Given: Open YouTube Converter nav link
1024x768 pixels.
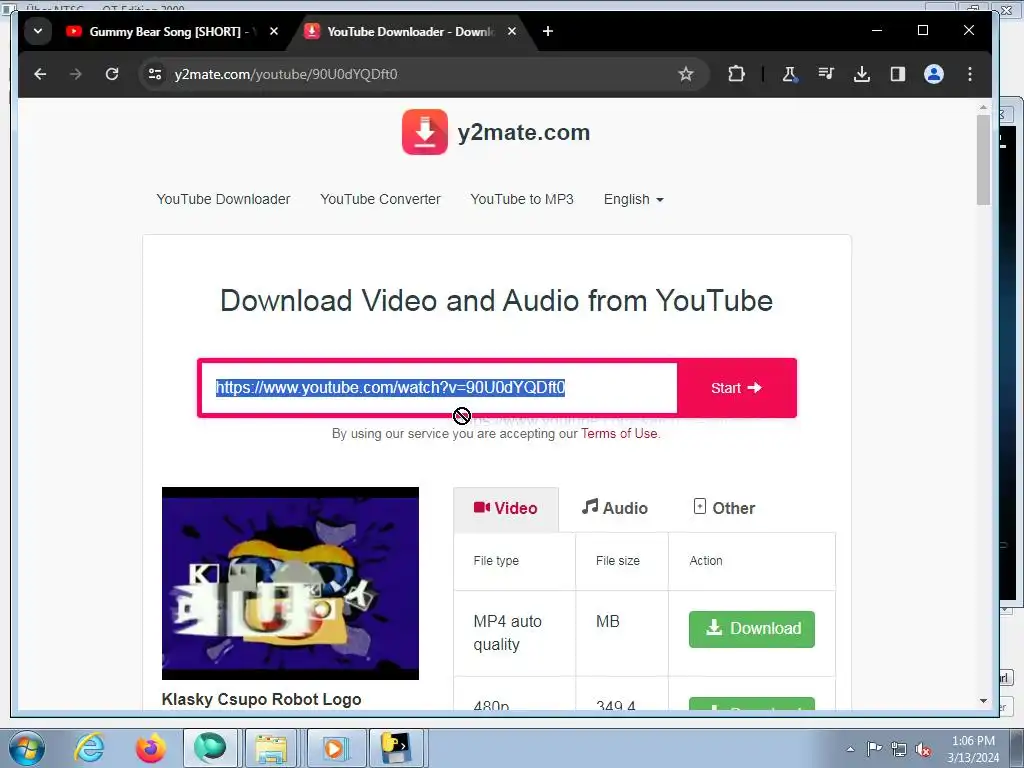Looking at the screenshot, I should [x=381, y=199].
